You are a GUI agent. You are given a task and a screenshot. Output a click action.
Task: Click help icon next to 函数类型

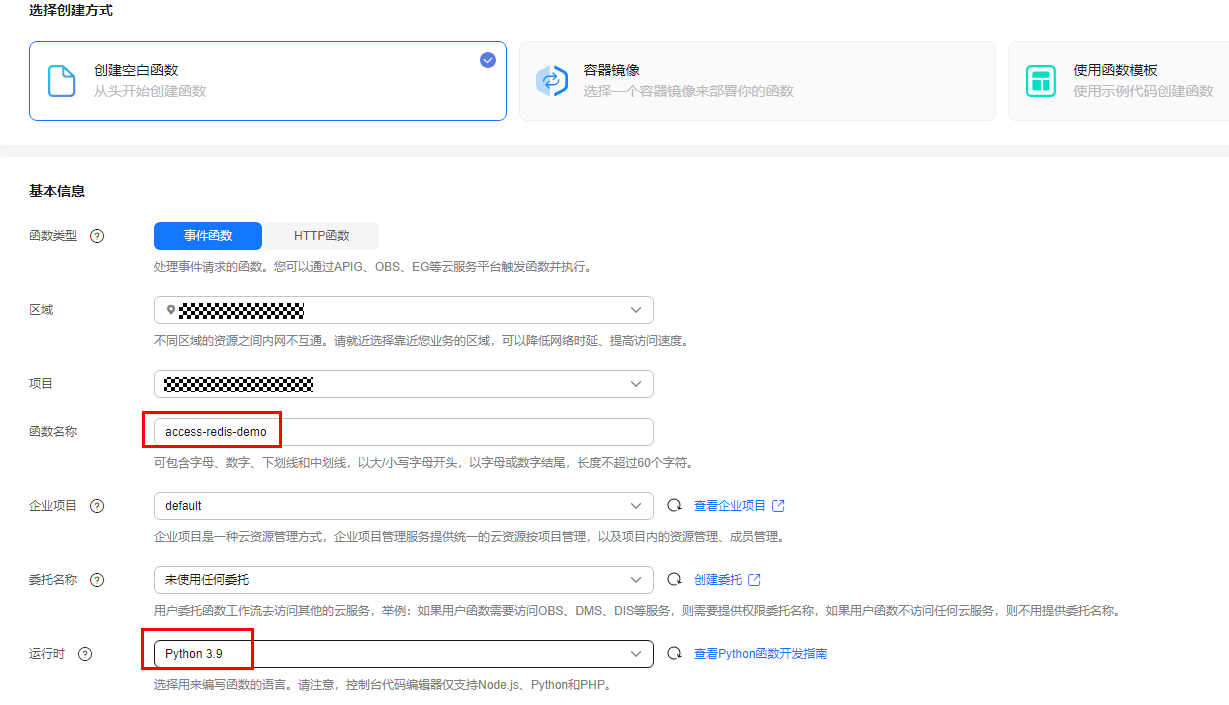[x=97, y=237]
